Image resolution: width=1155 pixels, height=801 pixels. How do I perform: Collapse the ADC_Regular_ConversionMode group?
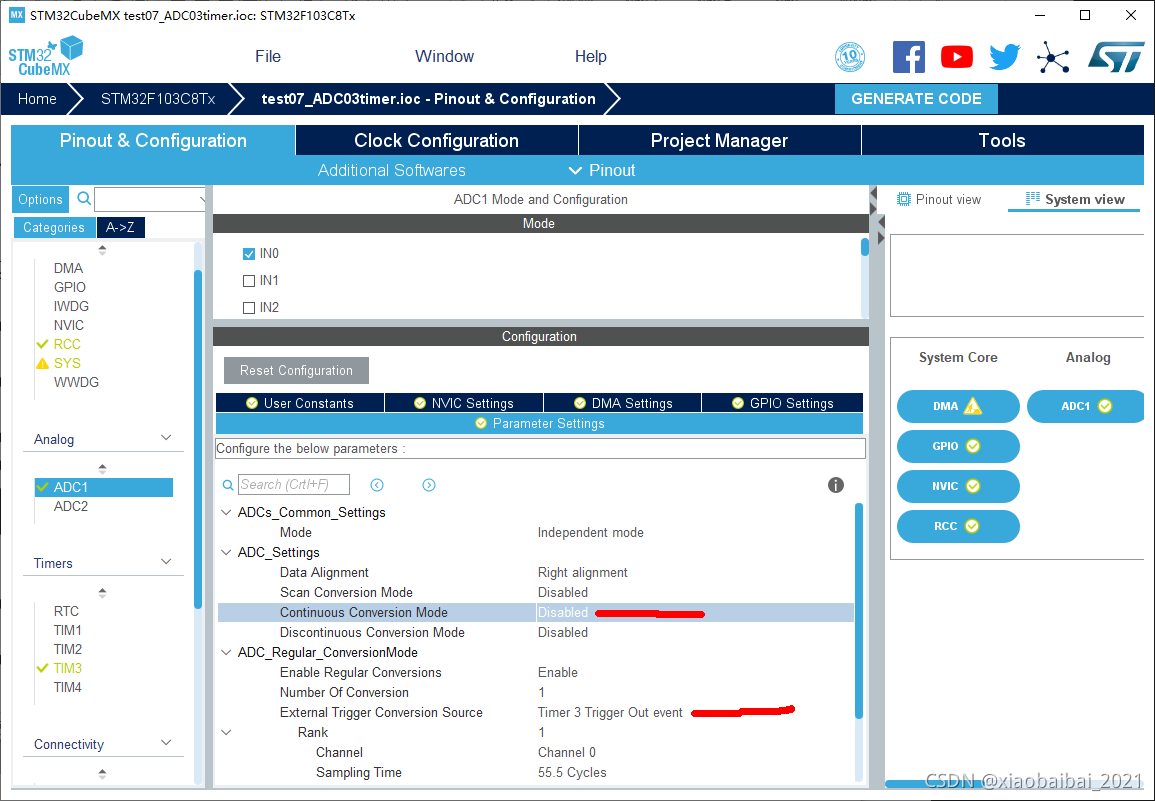(x=226, y=652)
